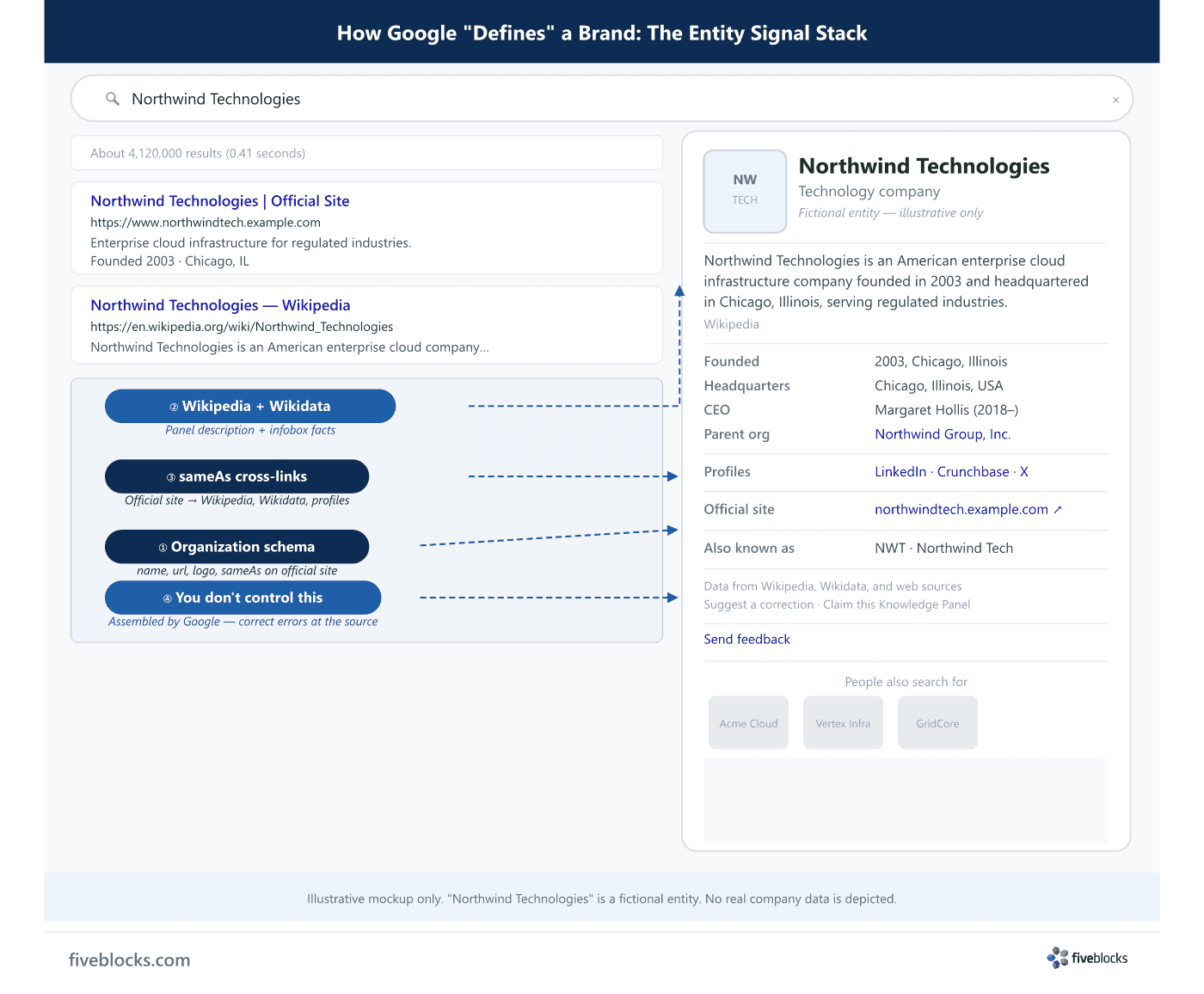Screen dimensions: 1204x994
Task: Open the X profile link
Action: point(1024,472)
